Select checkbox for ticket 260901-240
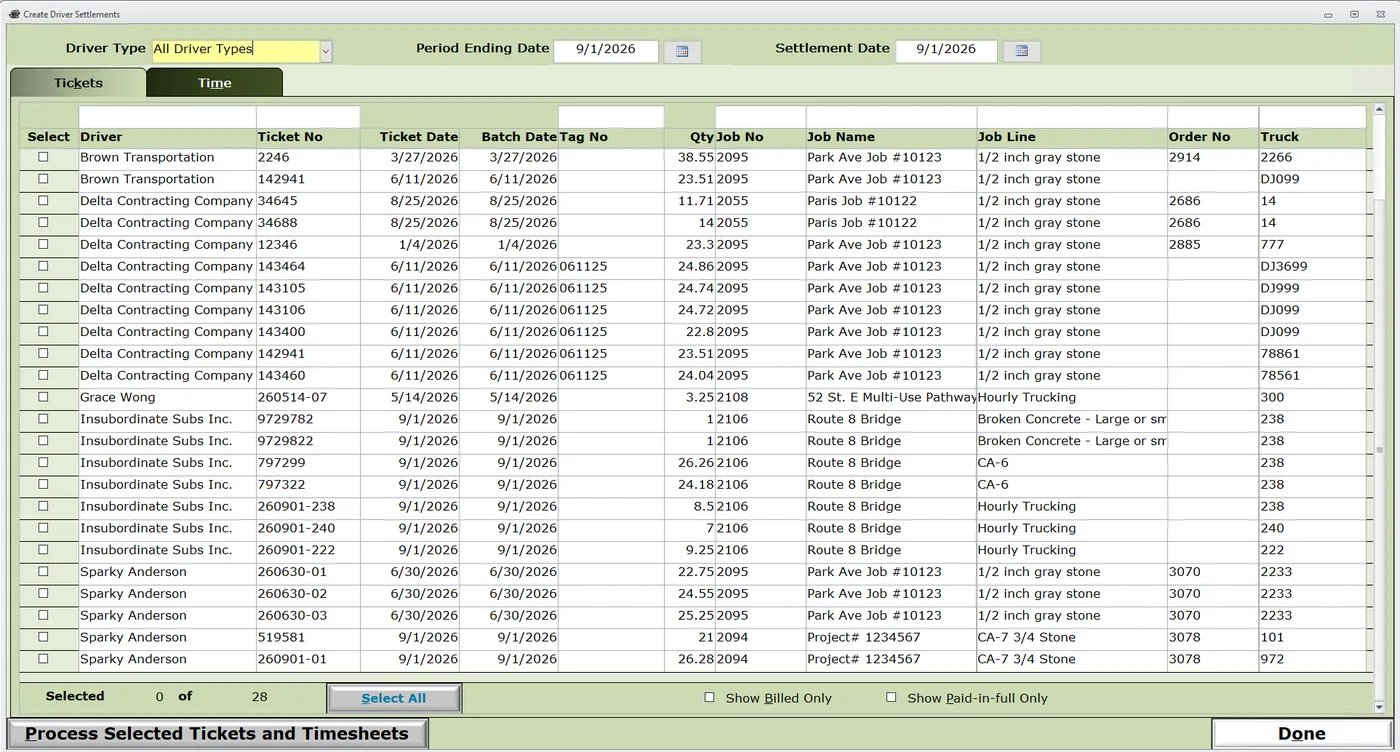 (x=43, y=528)
